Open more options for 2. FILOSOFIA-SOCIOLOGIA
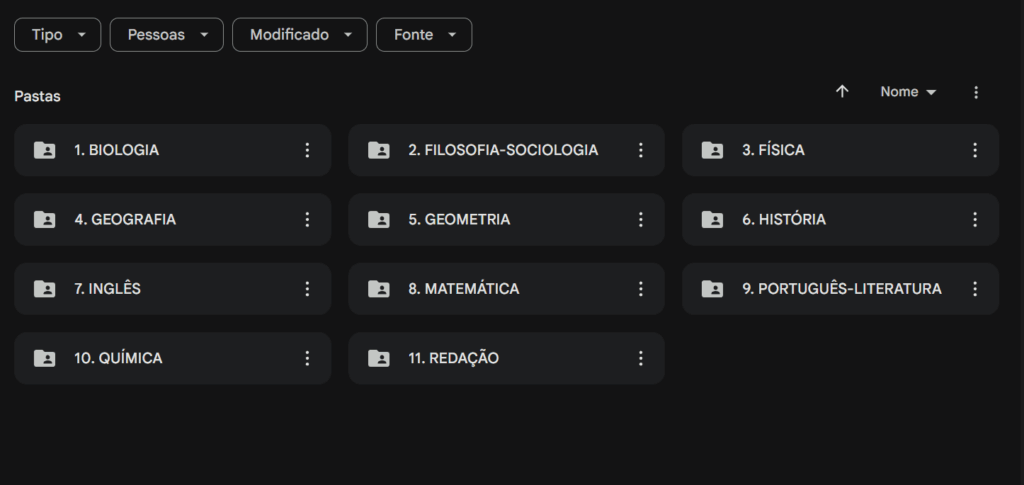 641,150
